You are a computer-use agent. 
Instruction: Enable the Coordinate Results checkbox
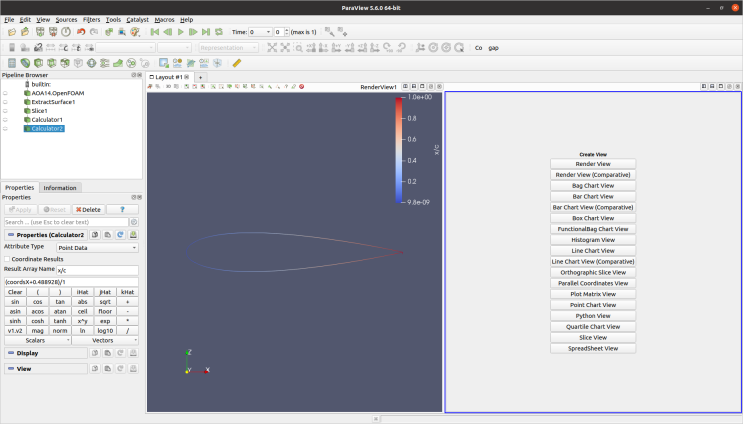pos(7,259)
